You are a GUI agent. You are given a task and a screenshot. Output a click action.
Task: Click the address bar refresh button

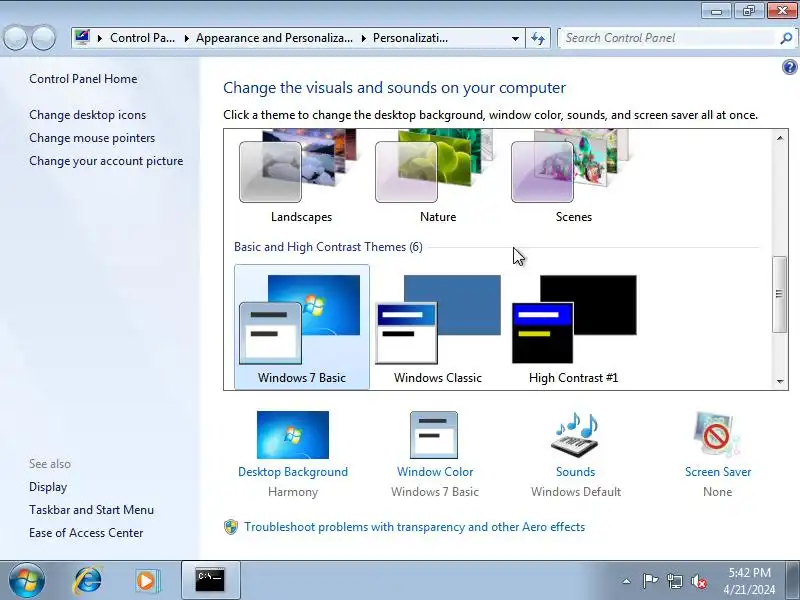point(538,38)
